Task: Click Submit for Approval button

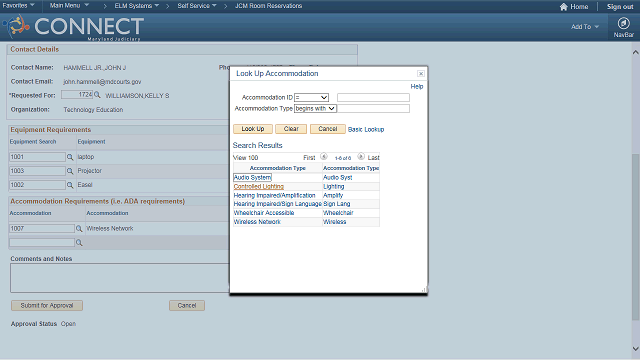Action: pos(47,306)
